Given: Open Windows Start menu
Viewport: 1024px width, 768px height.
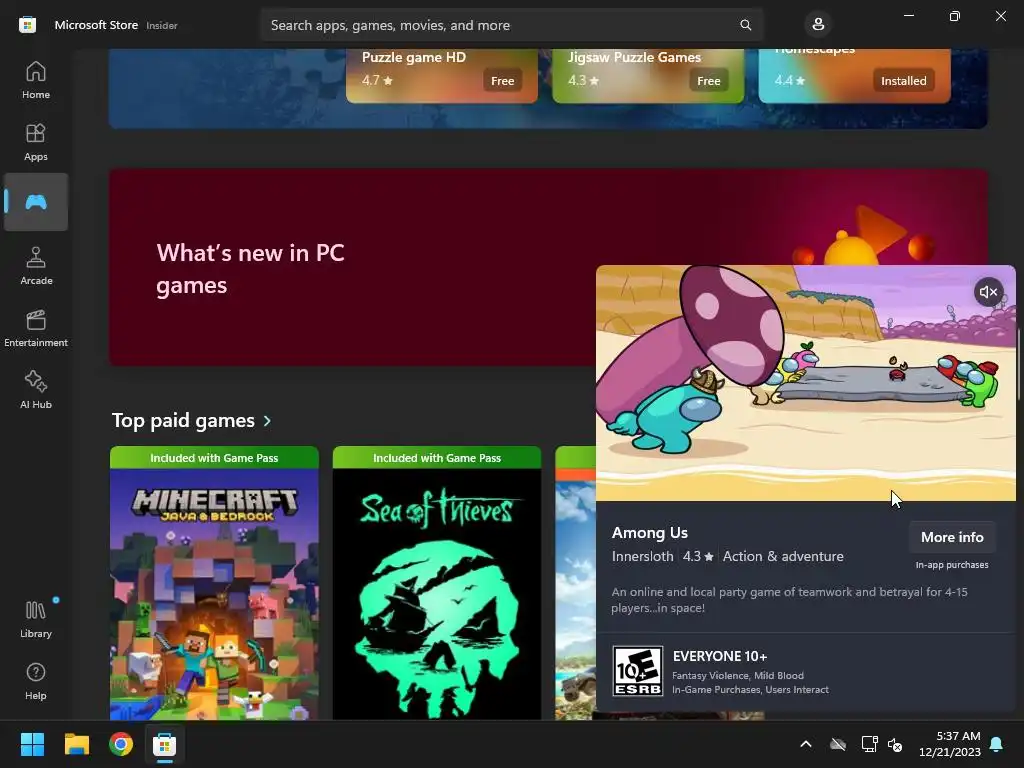Looking at the screenshot, I should tap(32, 744).
